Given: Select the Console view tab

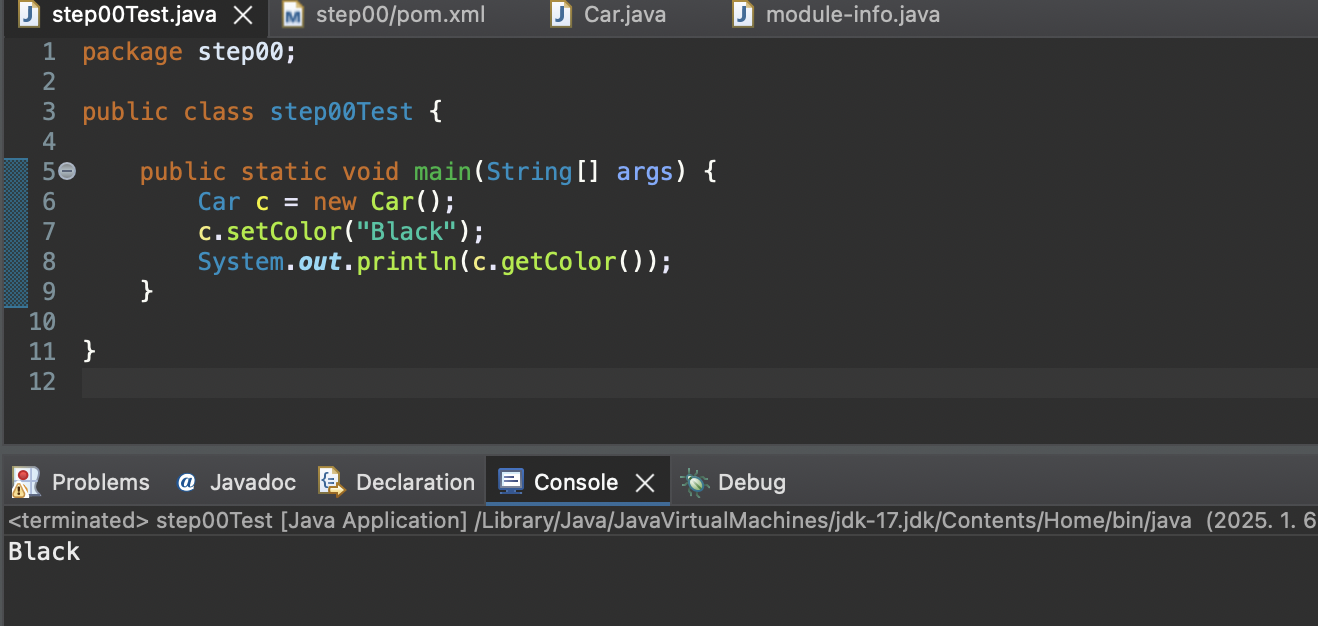Looking at the screenshot, I should click(x=576, y=482).
